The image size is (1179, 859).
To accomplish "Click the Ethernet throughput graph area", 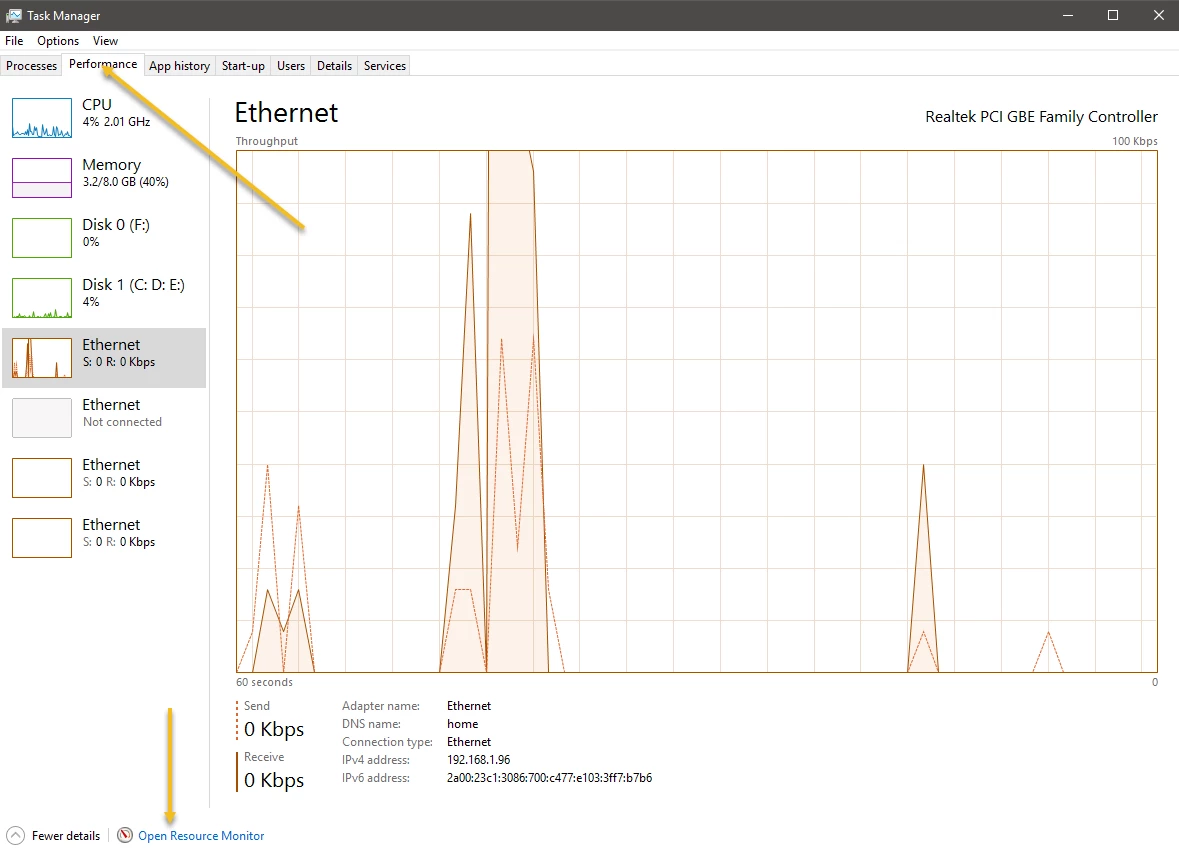I will point(696,411).
